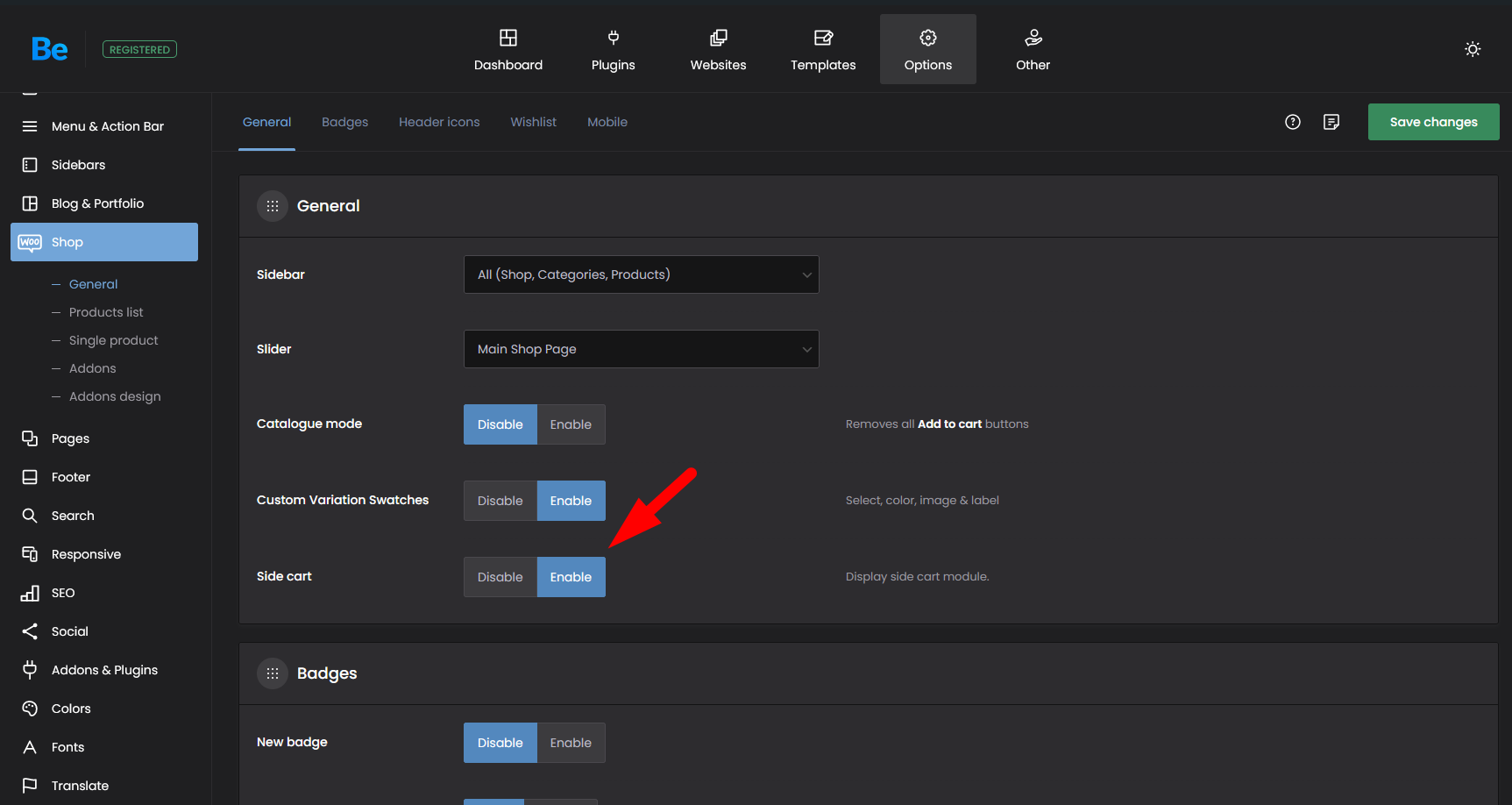Toggle light mode sun icon

[x=1473, y=49]
